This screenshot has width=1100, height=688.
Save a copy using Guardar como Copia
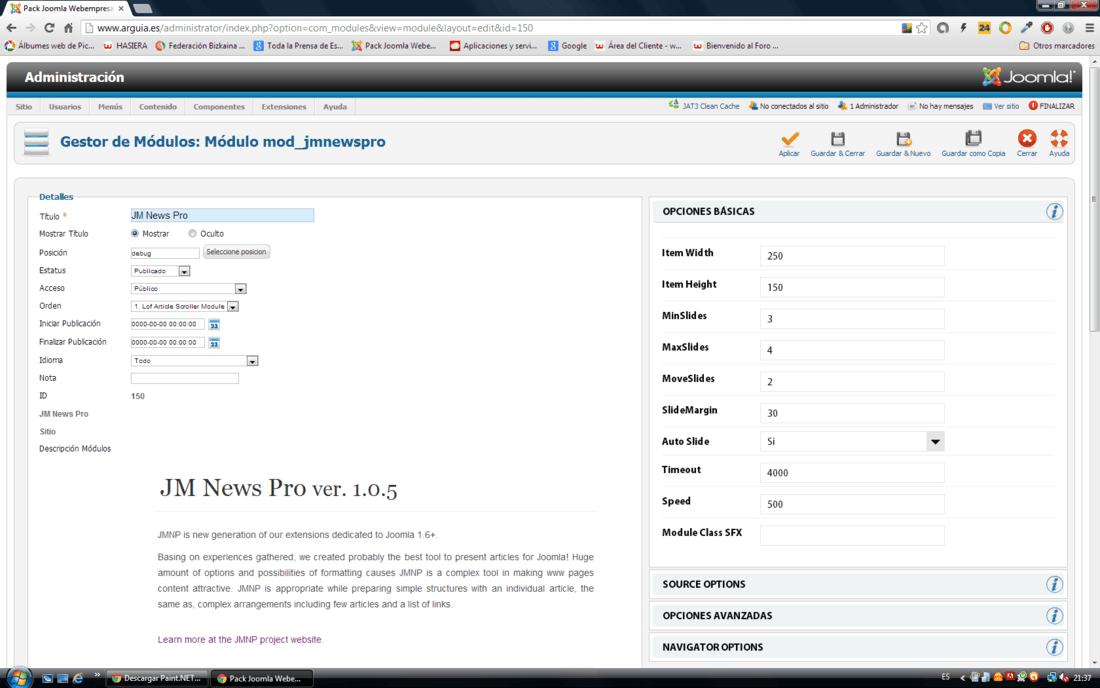(x=973, y=139)
